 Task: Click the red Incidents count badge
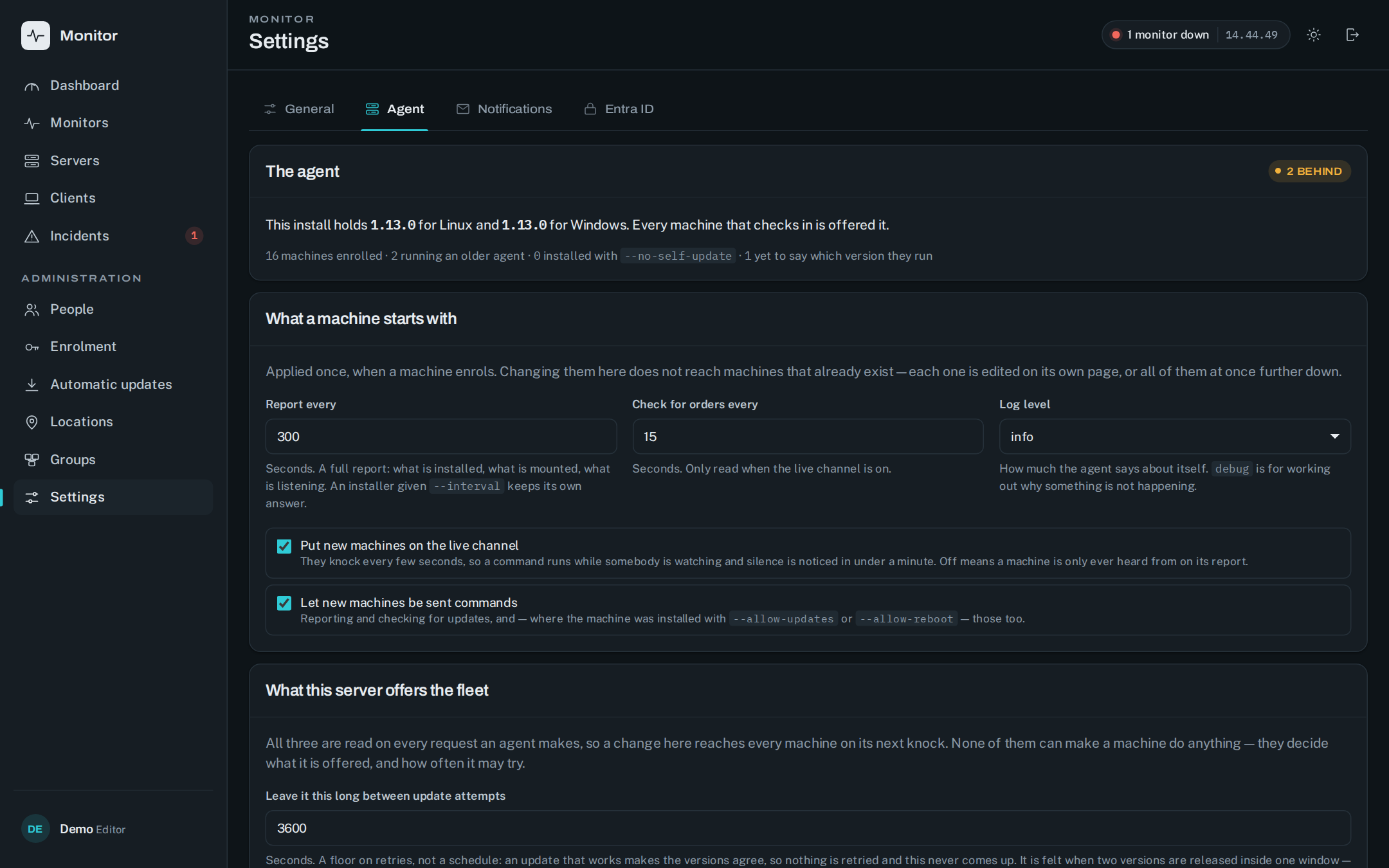(194, 236)
